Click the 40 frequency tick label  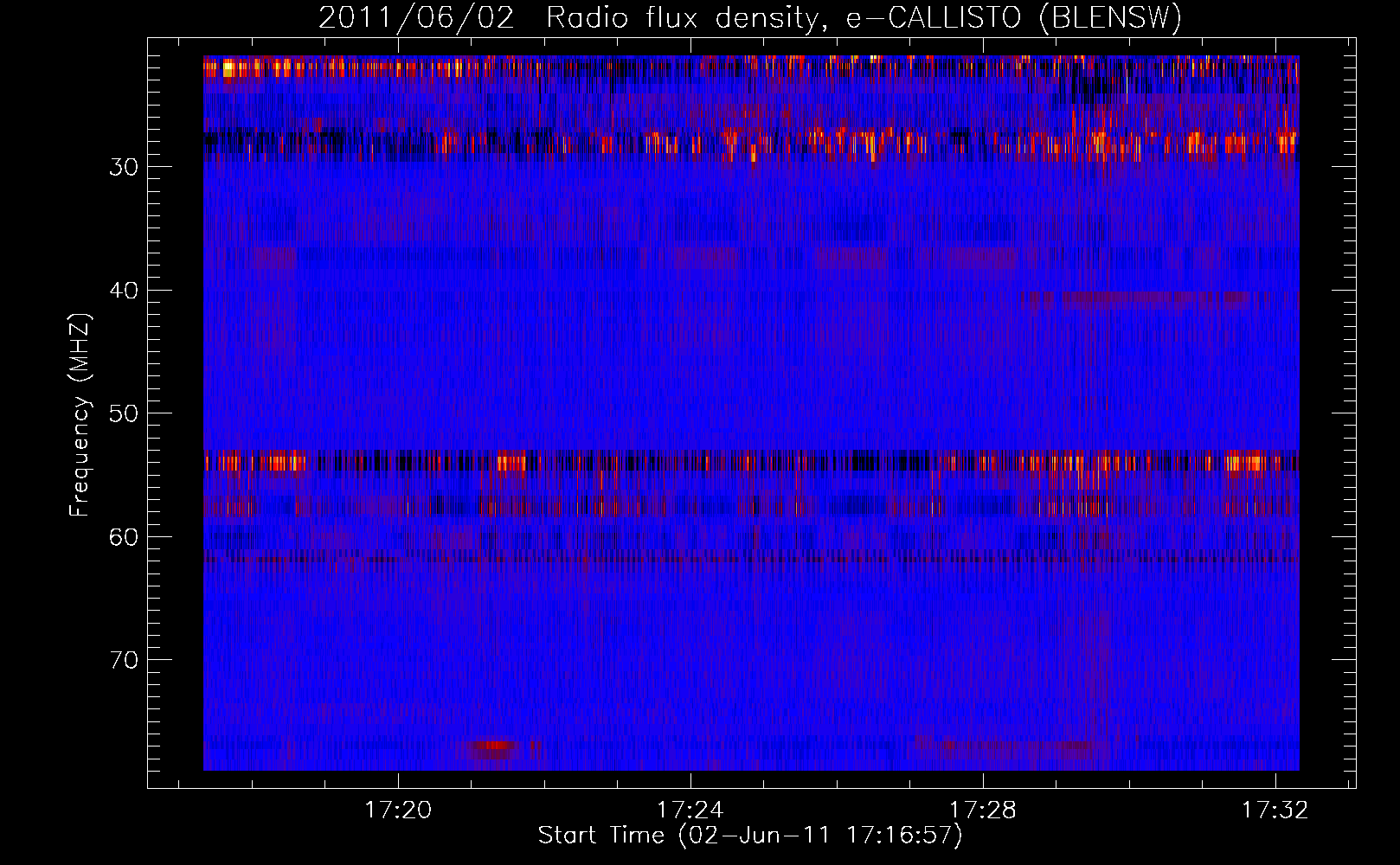(x=124, y=291)
